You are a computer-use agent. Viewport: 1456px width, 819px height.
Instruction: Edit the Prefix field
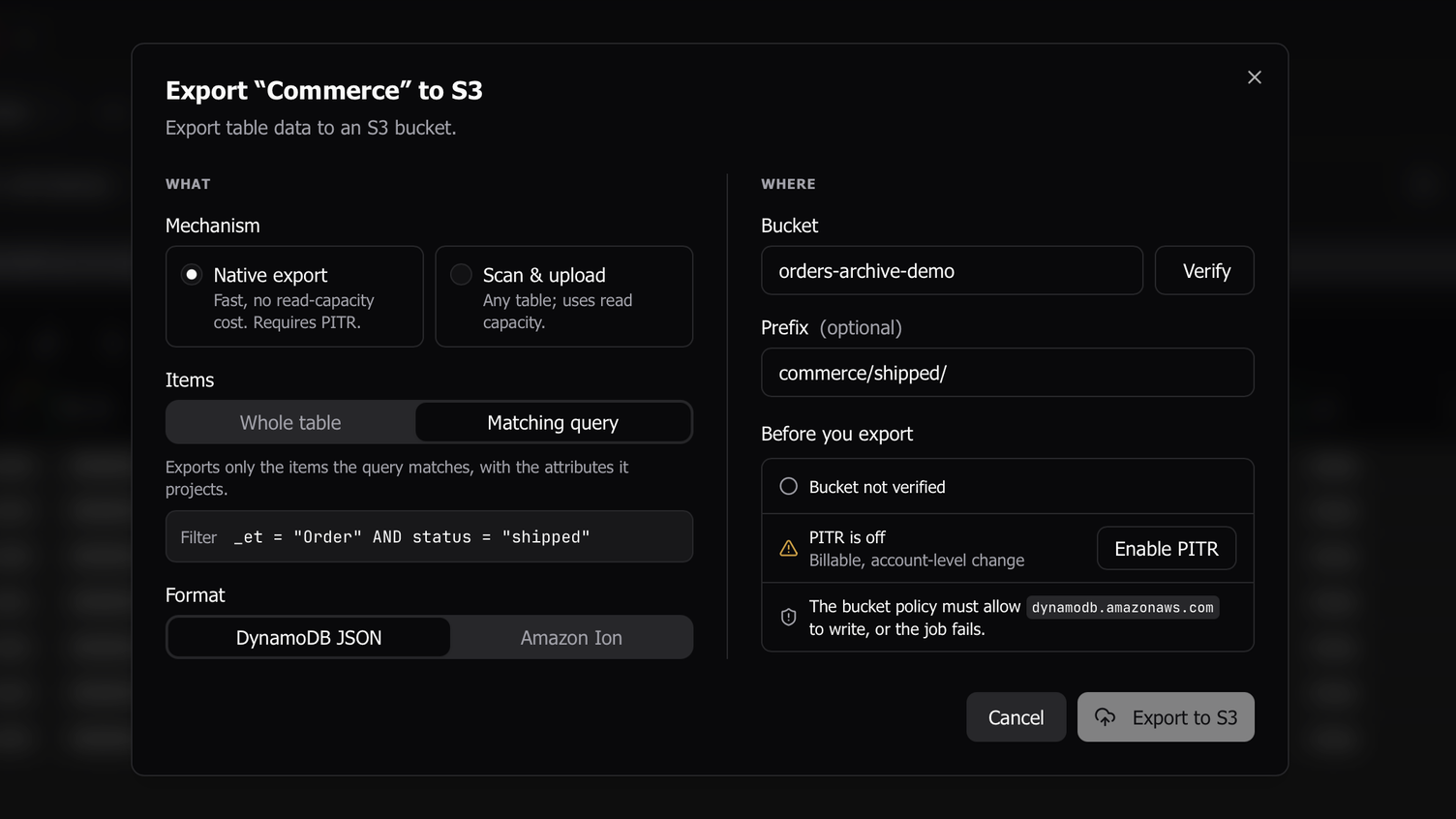[x=1008, y=373]
